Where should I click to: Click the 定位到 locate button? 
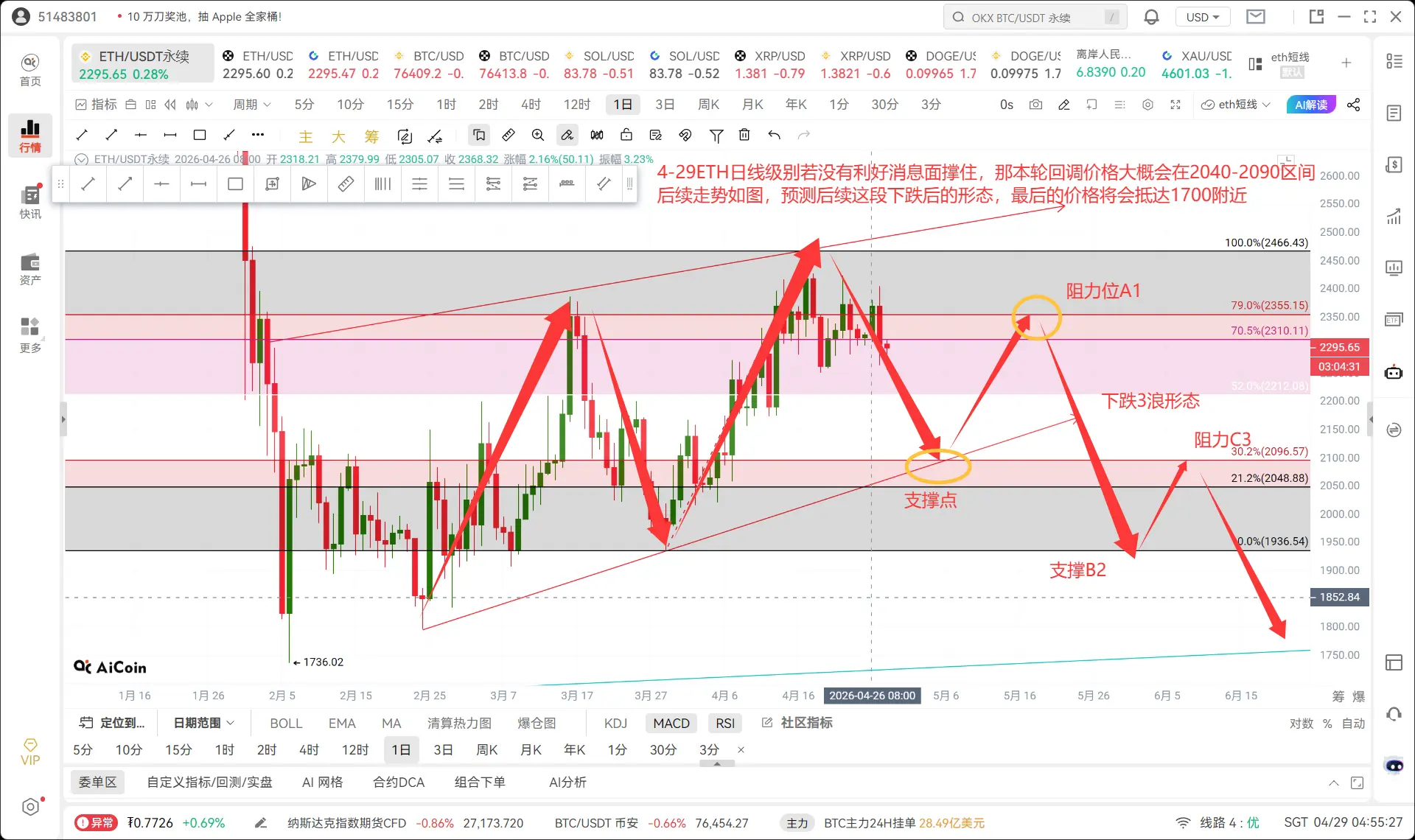(113, 723)
